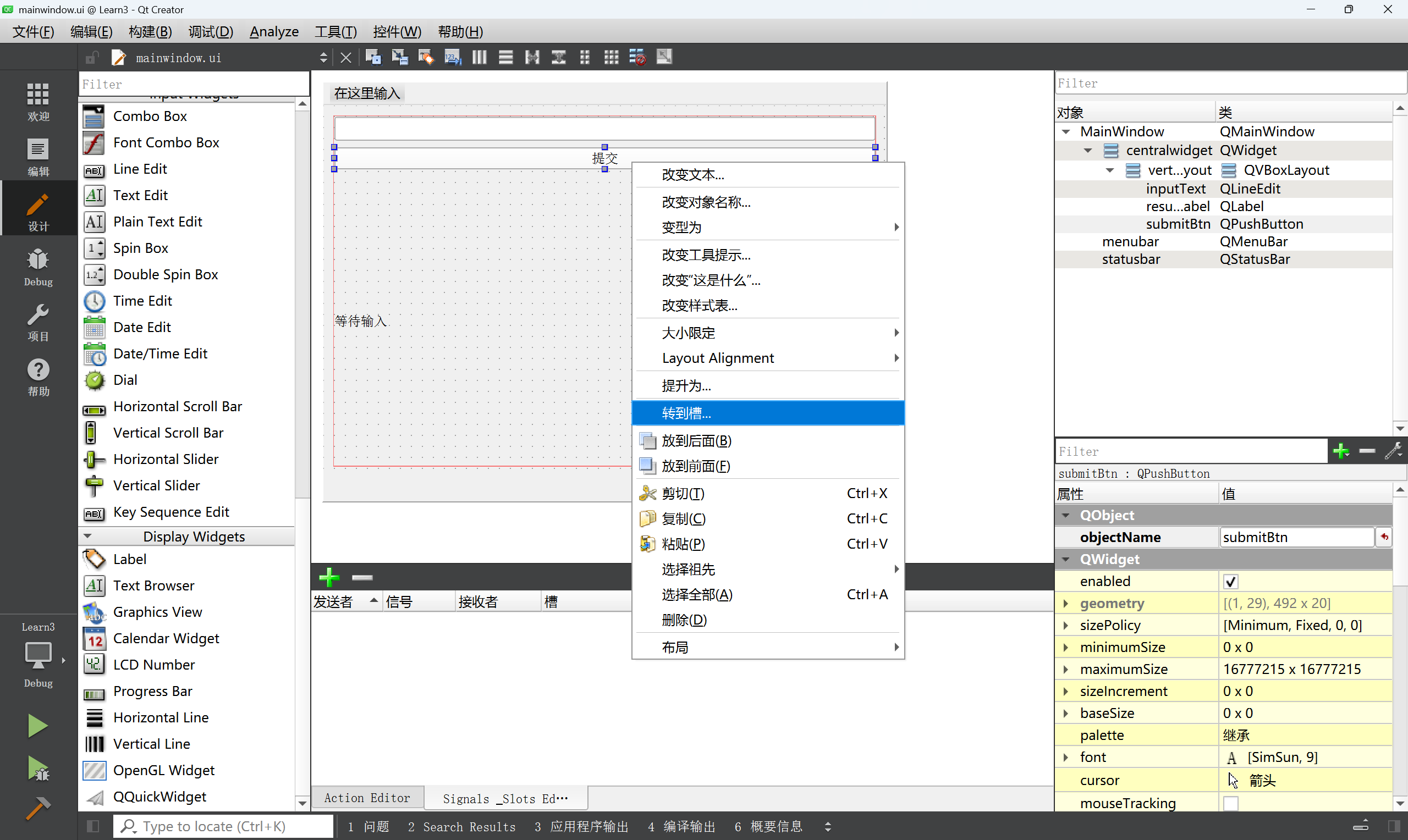This screenshot has width=1408, height=840.
Task: Click the green Run button
Action: pyautogui.click(x=37, y=726)
